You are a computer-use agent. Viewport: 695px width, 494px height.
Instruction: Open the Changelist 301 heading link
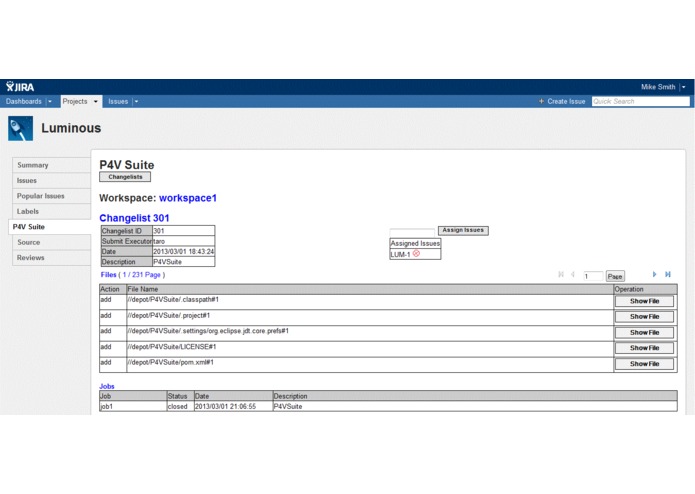[134, 218]
